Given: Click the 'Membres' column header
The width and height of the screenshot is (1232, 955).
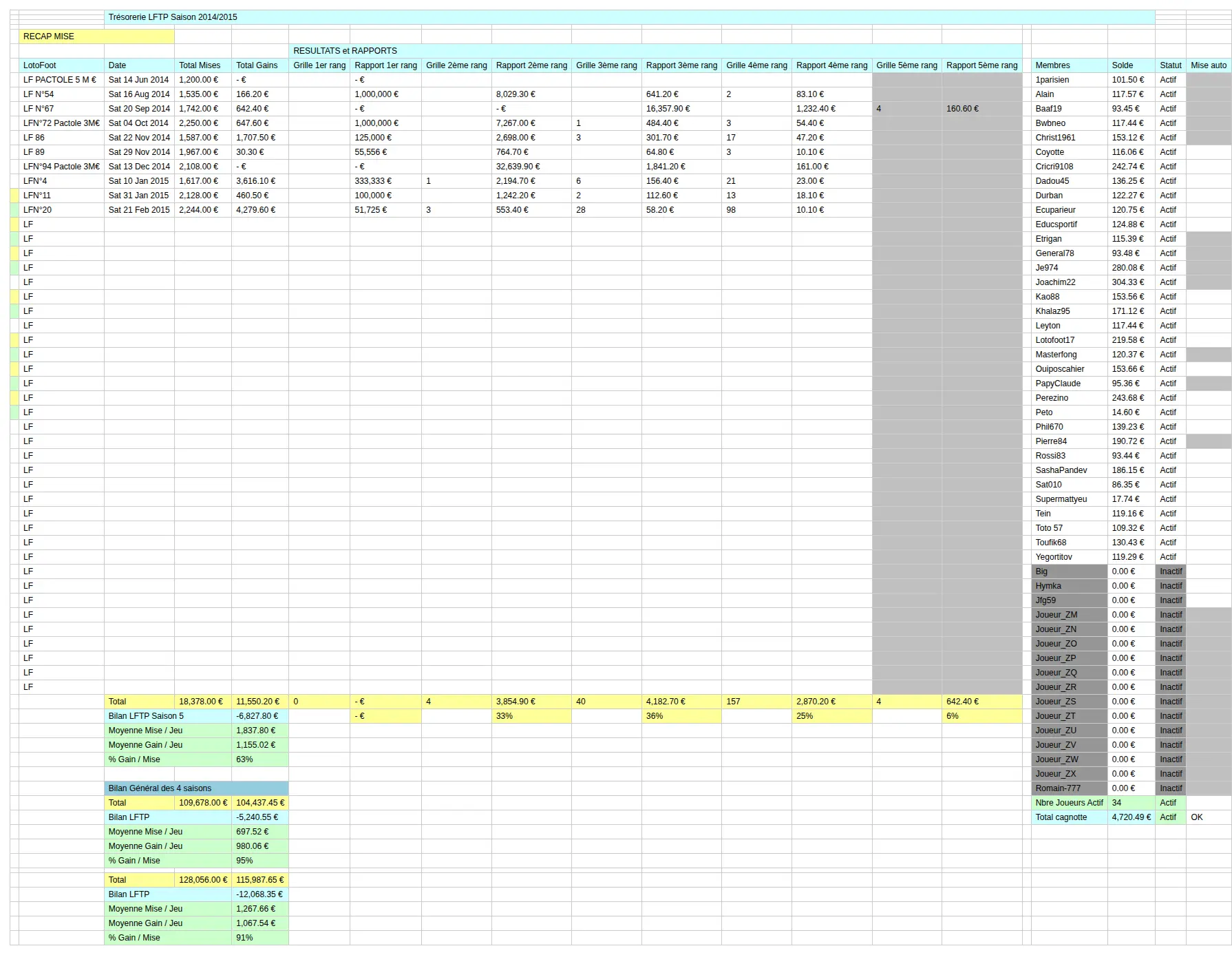Looking at the screenshot, I should pyautogui.click(x=1070, y=65).
